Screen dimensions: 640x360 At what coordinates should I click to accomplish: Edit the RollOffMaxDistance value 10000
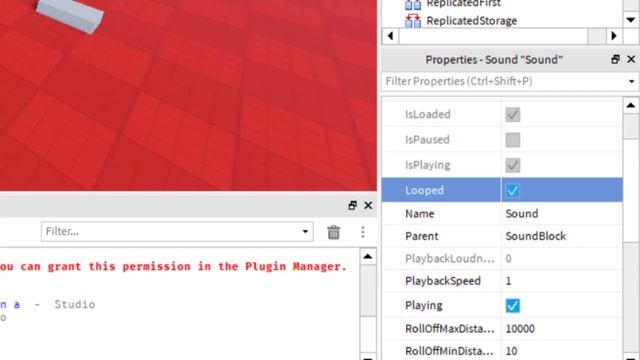click(520, 329)
